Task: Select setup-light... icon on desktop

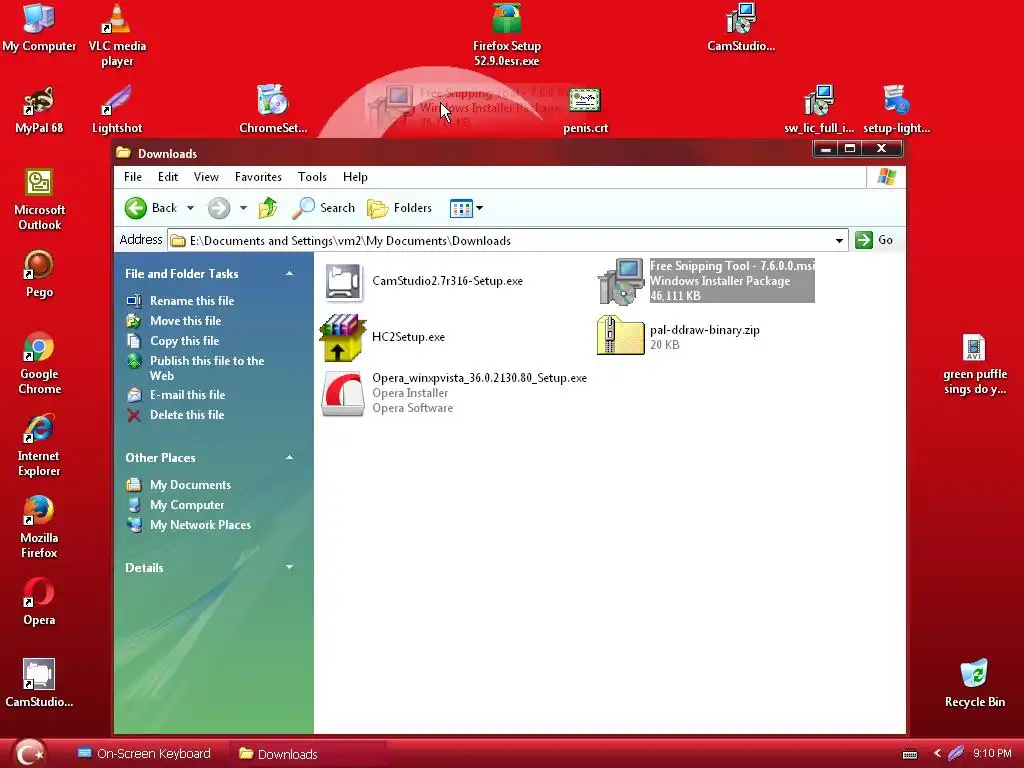Action: tap(897, 110)
